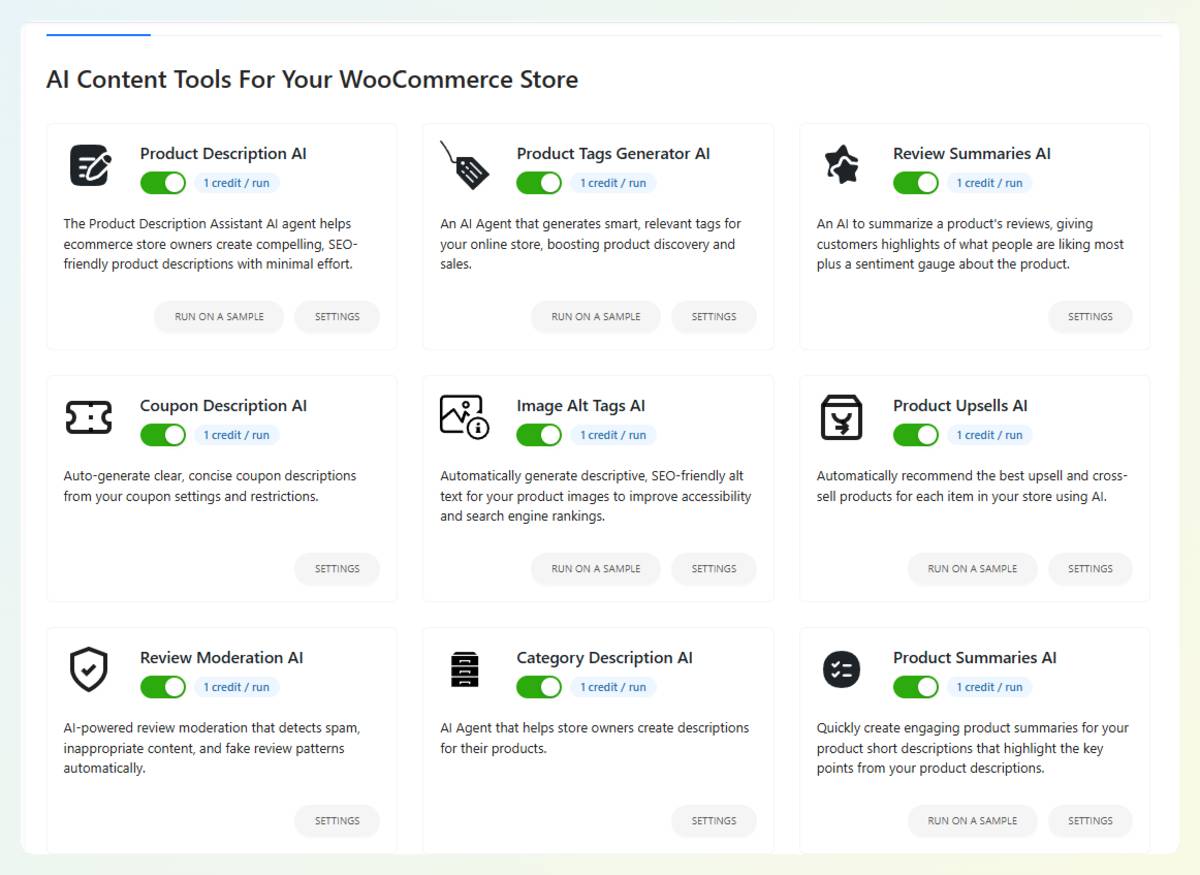Switch off Coupon Description AI
Viewport: 1200px width, 875px height.
(x=163, y=435)
